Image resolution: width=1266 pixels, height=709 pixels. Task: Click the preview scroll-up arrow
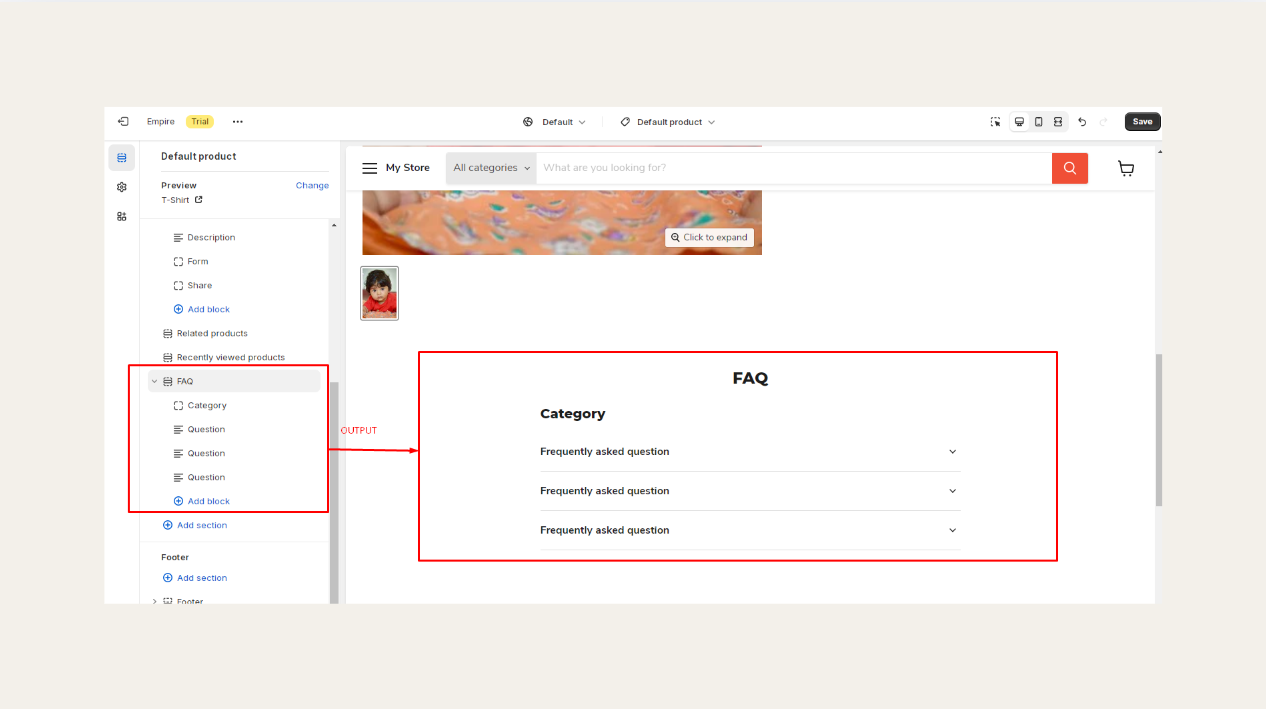point(1159,152)
